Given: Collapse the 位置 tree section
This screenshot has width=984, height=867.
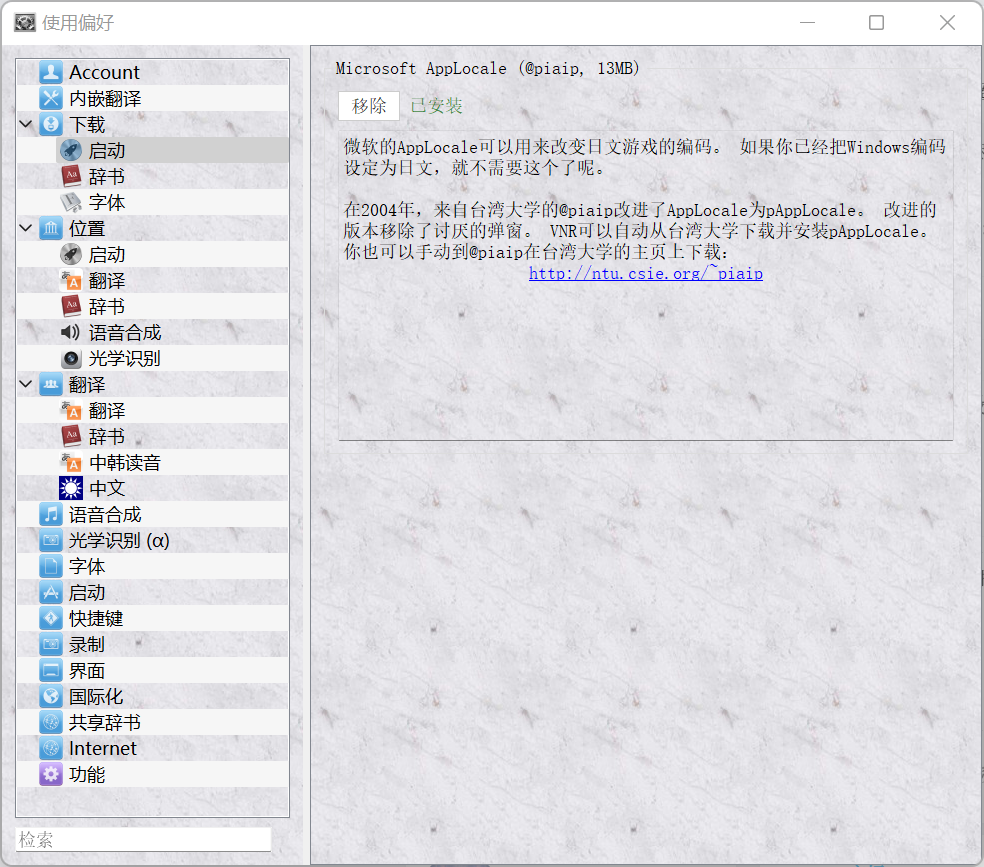Looking at the screenshot, I should (25, 229).
